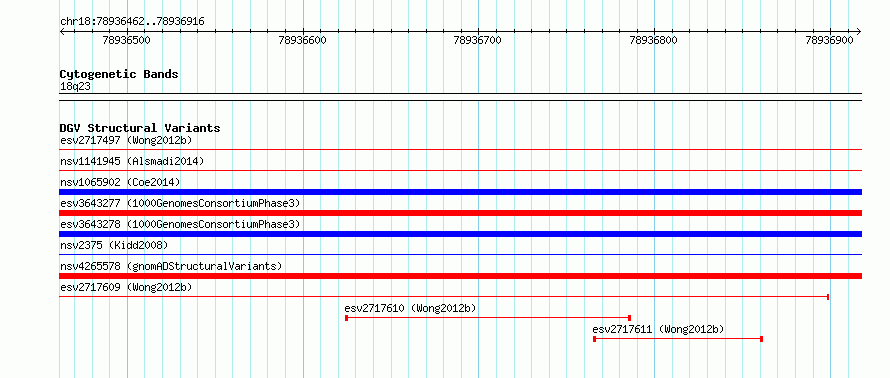Viewport: 890px width, 378px height.
Task: Click the thick red nsv4265578 variant bar
Action: click(461, 276)
